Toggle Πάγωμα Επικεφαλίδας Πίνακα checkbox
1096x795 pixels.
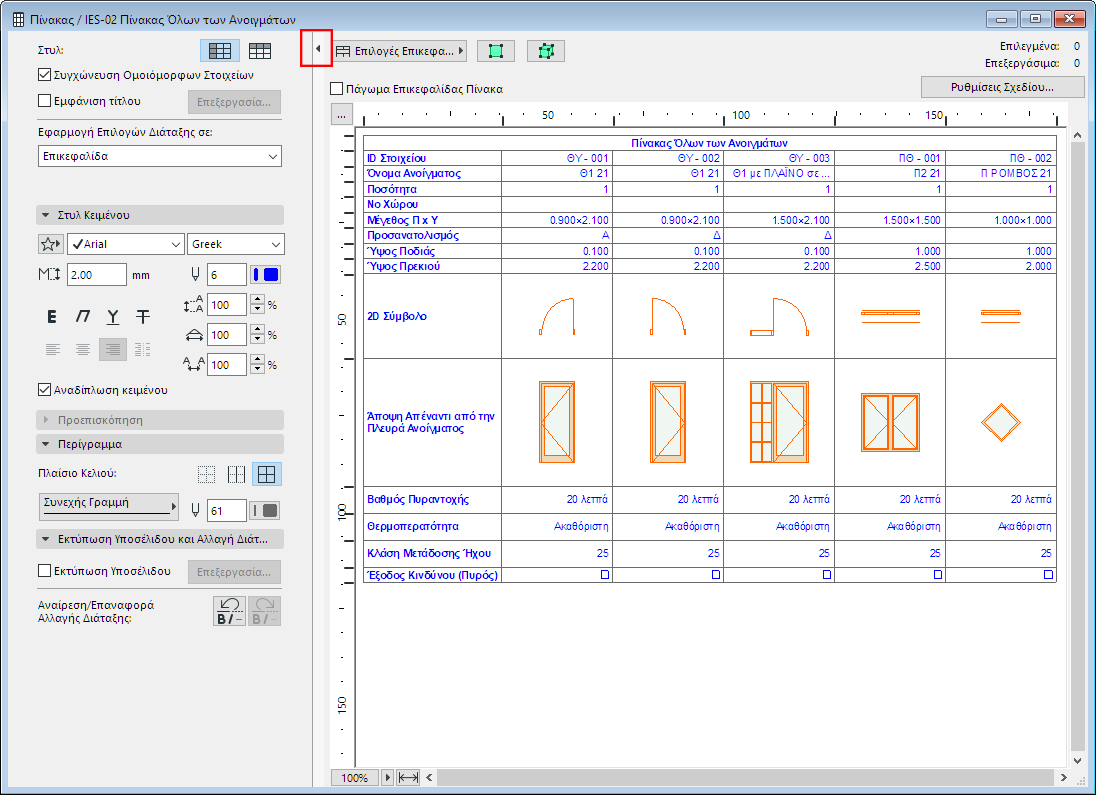point(337,89)
